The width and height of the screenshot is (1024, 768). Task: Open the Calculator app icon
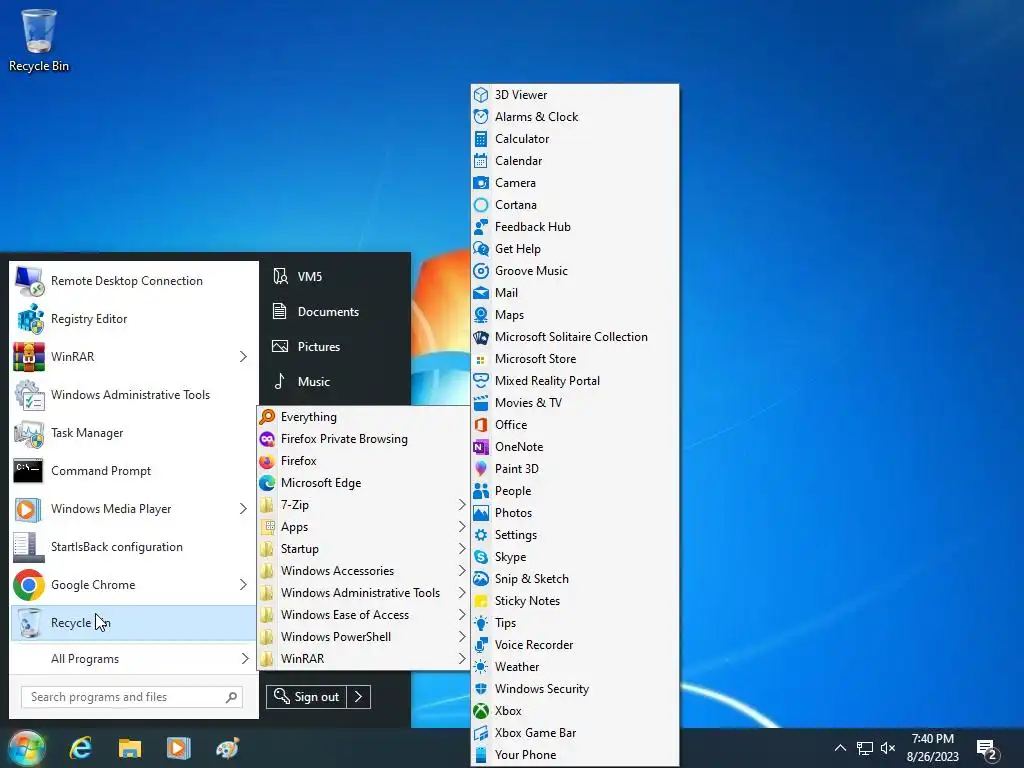481,139
